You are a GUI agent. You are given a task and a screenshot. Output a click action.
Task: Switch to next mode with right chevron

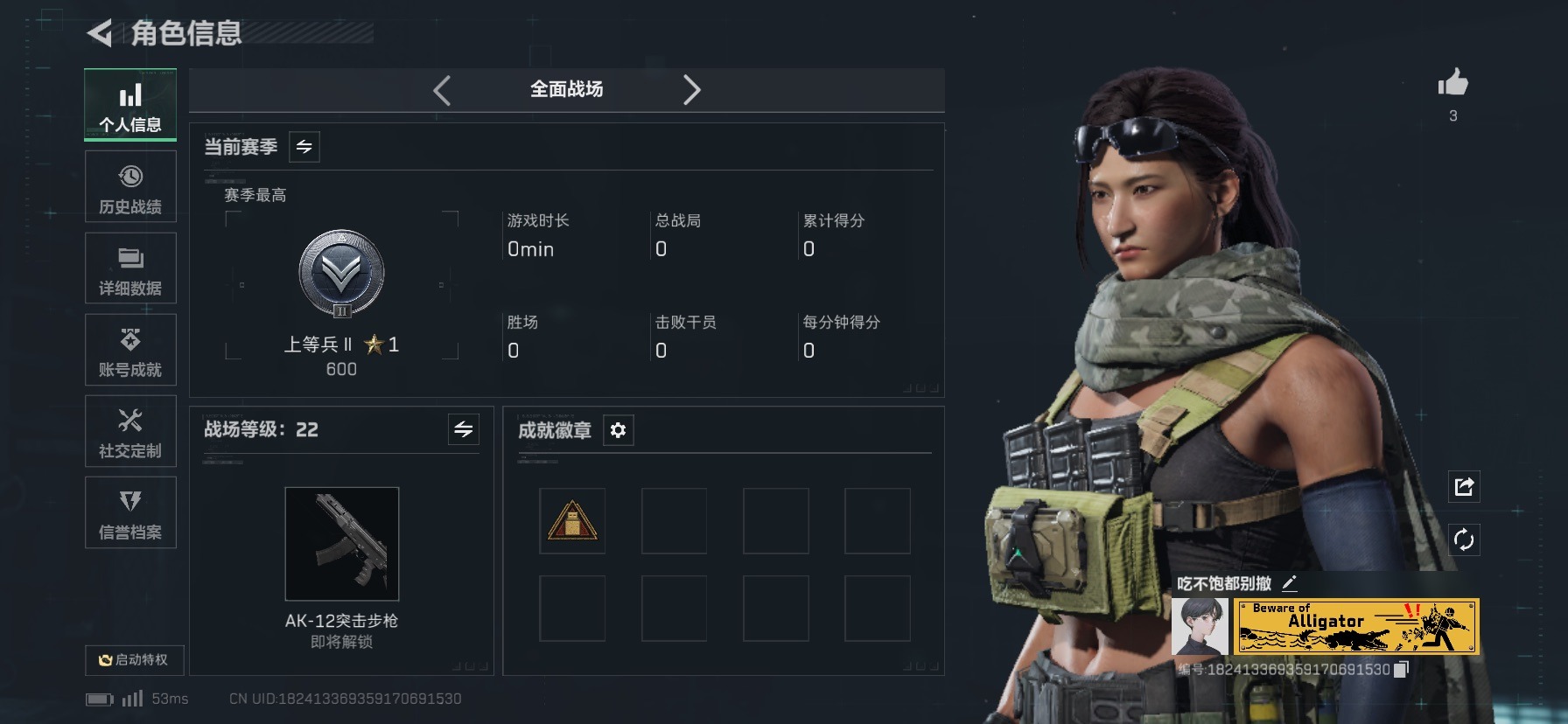(x=691, y=90)
